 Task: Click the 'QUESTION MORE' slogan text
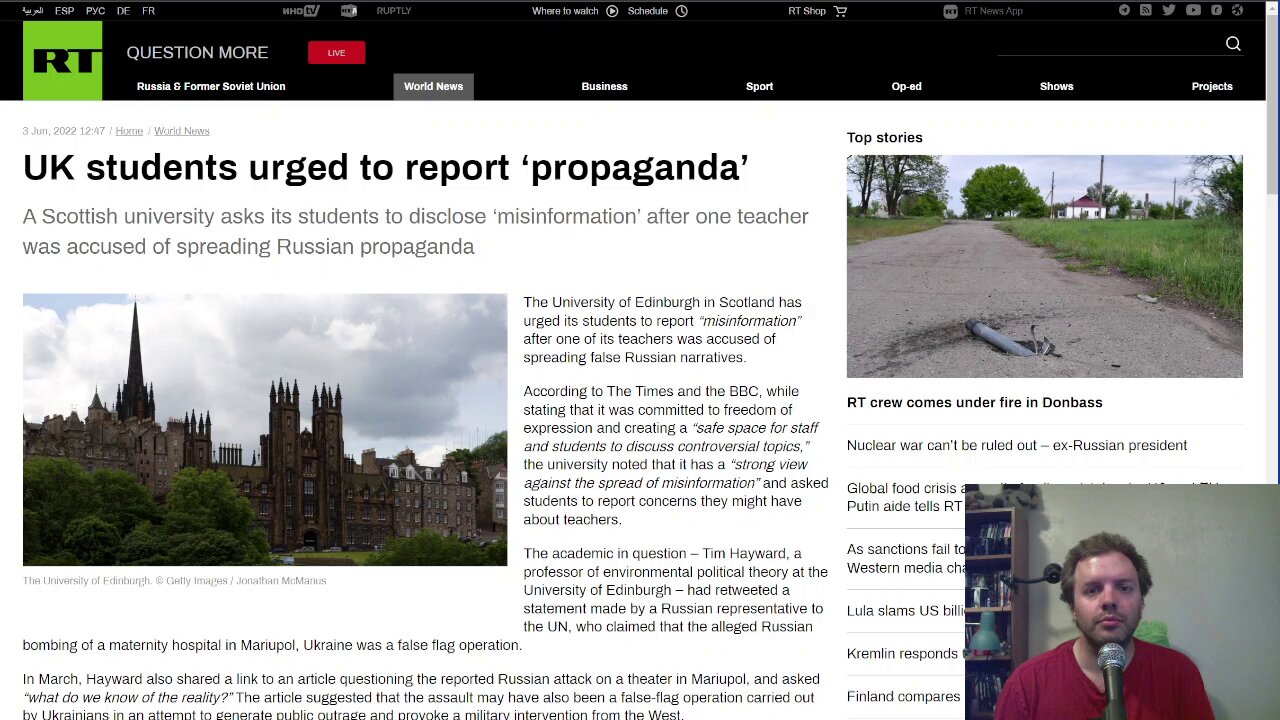[x=197, y=53]
